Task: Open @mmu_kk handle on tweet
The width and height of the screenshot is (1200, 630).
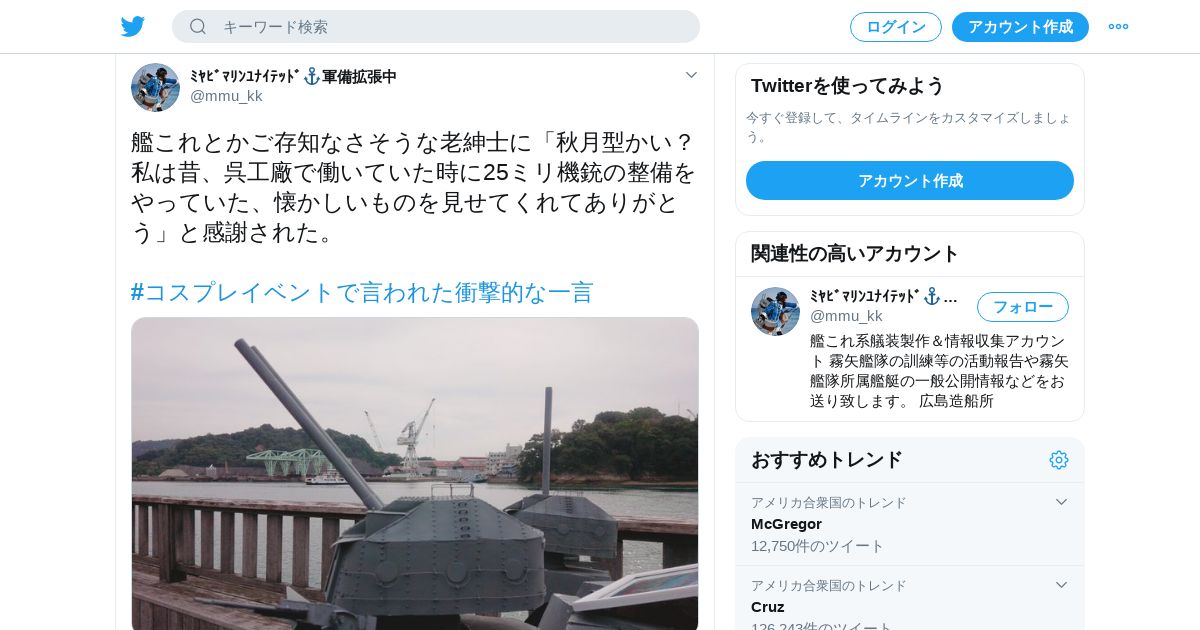Action: [x=226, y=96]
